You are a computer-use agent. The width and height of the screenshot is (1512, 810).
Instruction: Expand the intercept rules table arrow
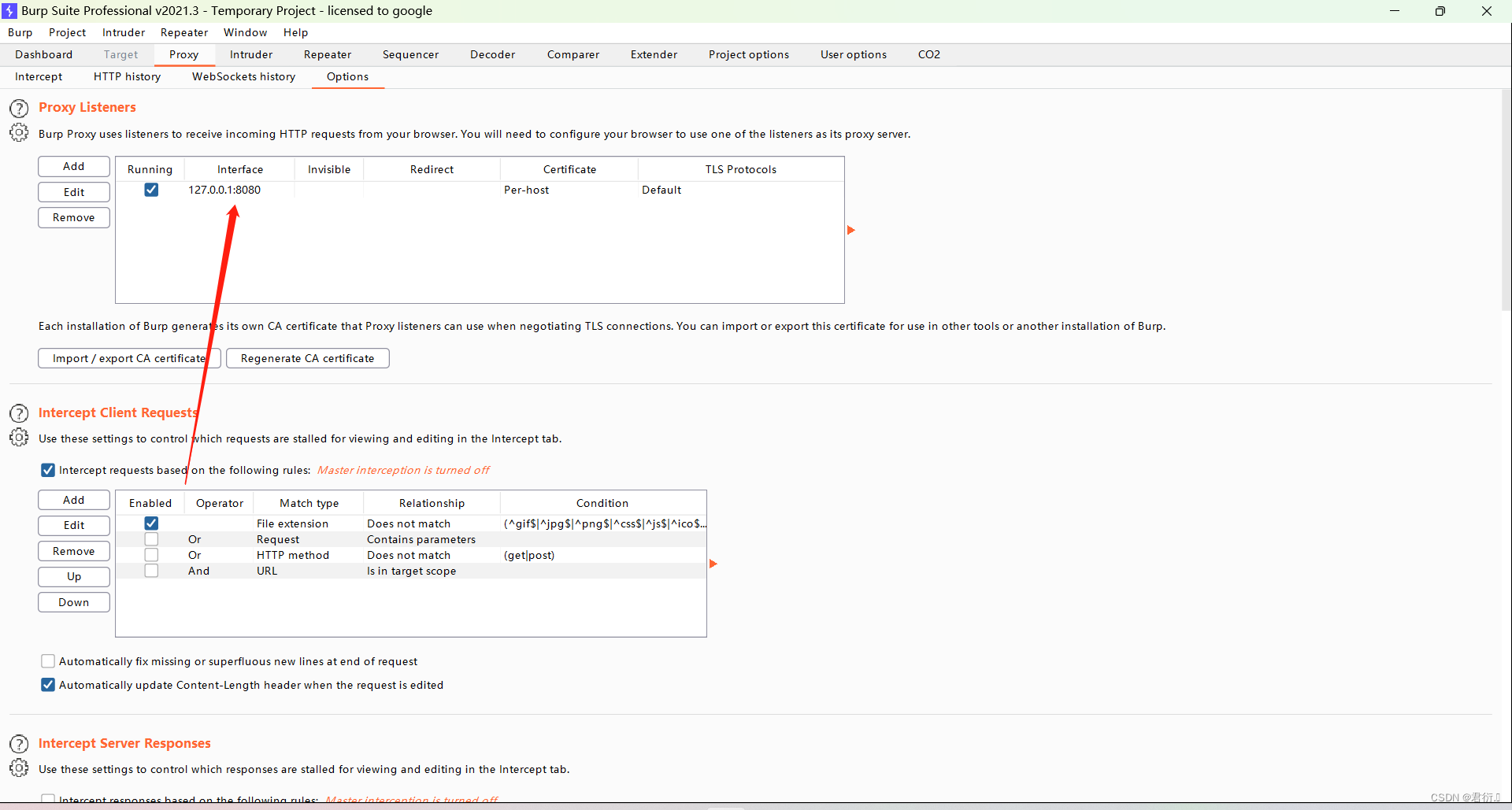[713, 564]
